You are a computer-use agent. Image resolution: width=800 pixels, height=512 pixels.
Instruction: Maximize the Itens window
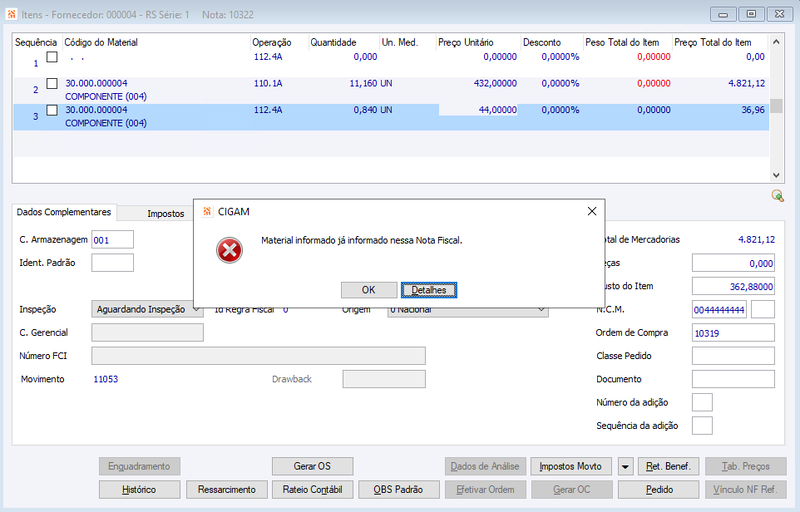751,14
